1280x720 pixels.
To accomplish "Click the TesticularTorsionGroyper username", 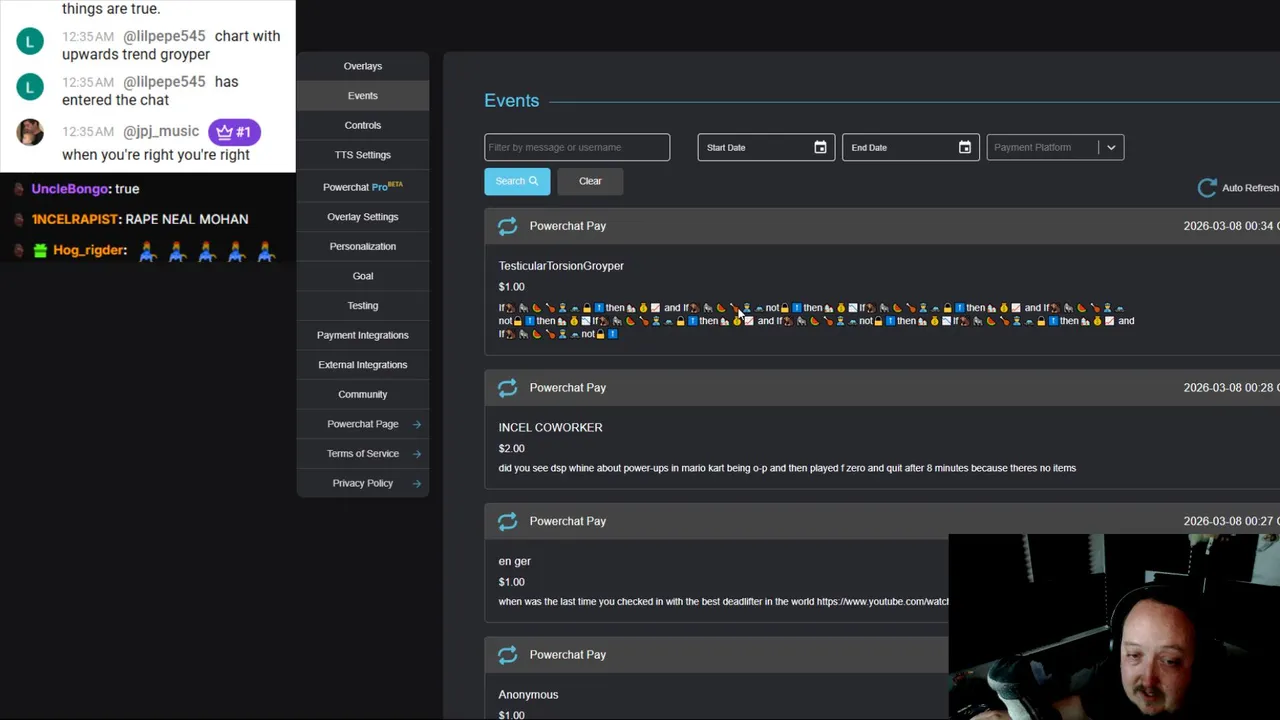I will pos(561,266).
